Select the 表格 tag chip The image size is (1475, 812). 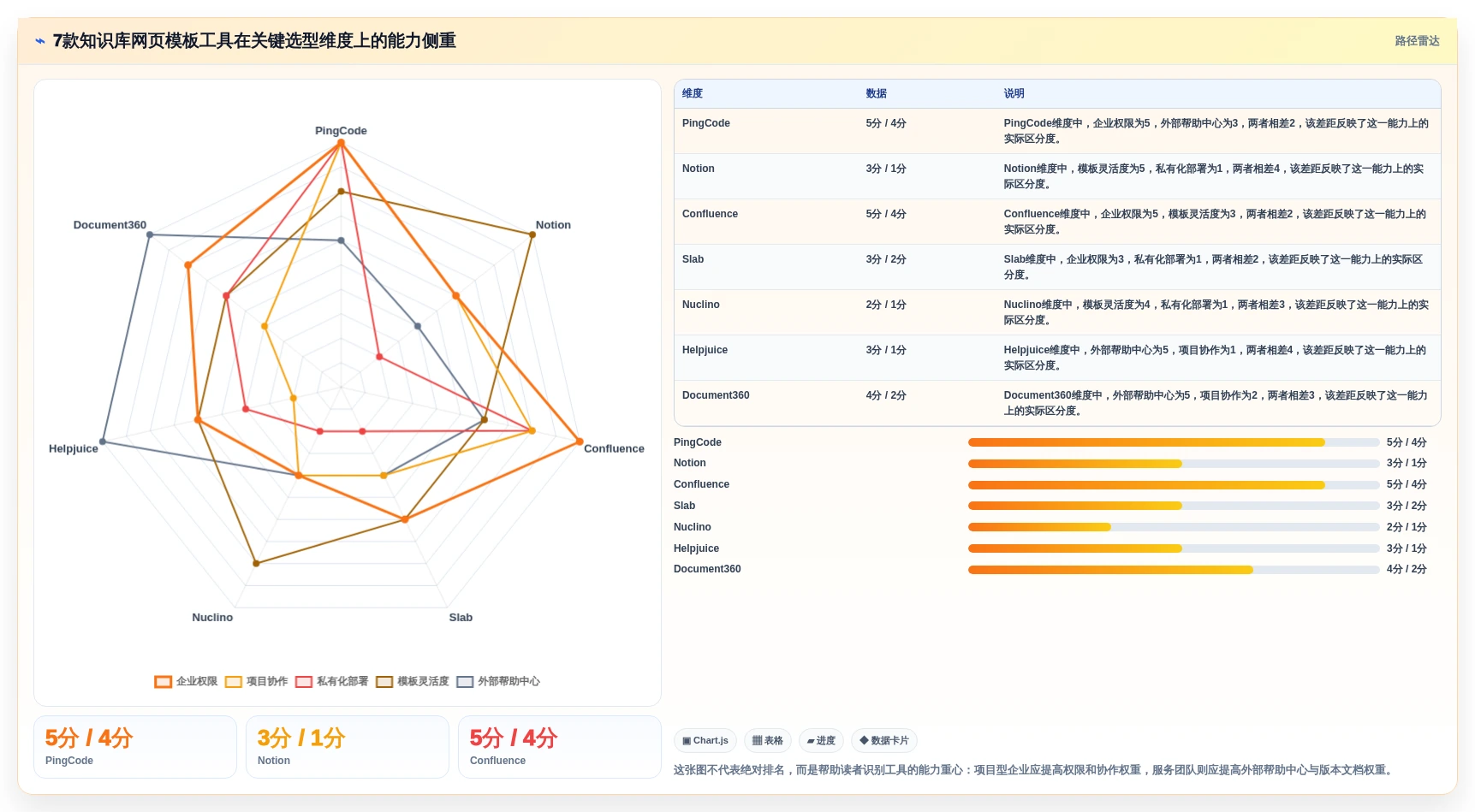pyautogui.click(x=768, y=741)
